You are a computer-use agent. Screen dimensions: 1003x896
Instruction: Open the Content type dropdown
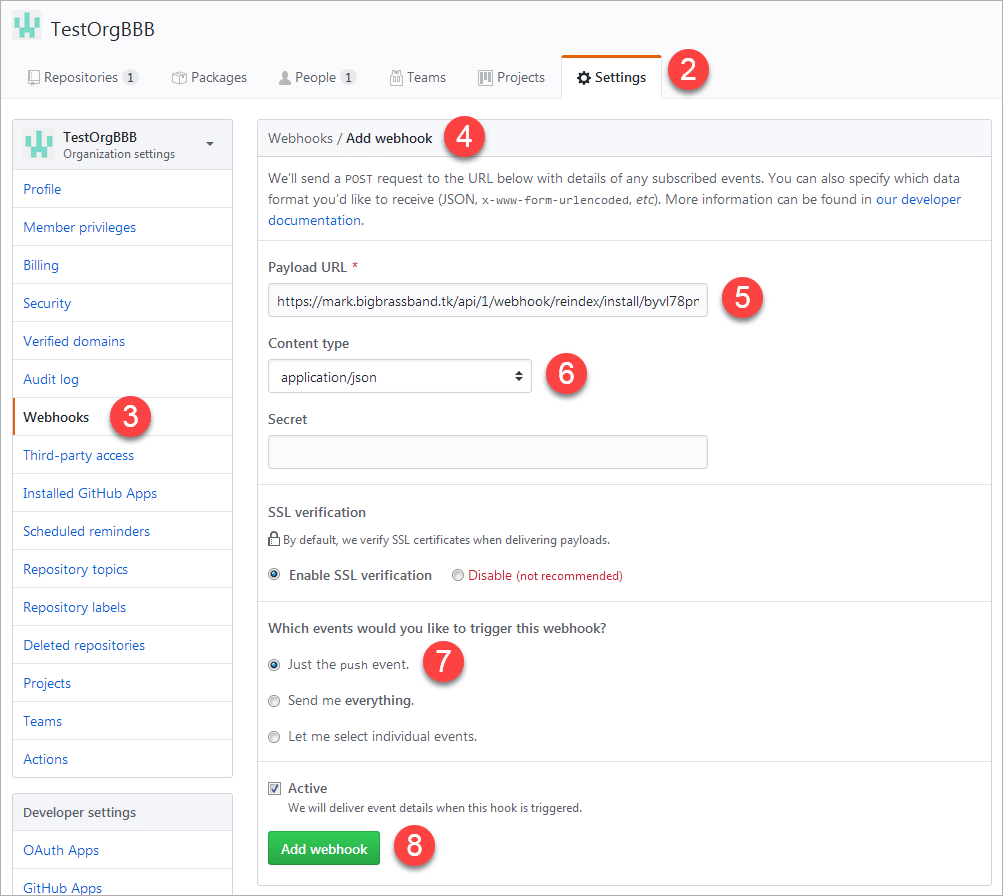pyautogui.click(x=399, y=377)
